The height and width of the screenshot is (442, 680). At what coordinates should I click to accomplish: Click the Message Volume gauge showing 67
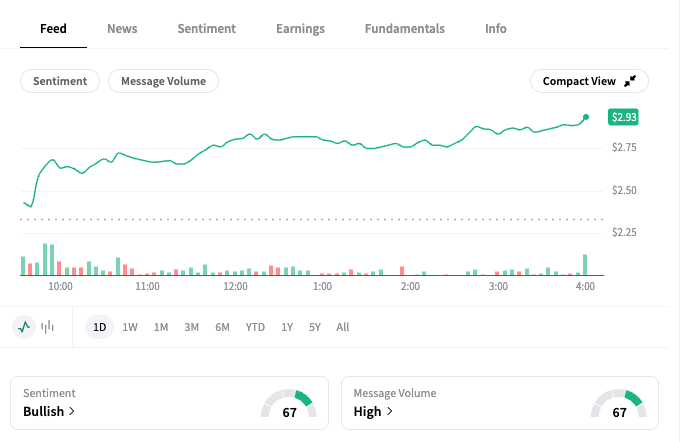click(x=619, y=404)
